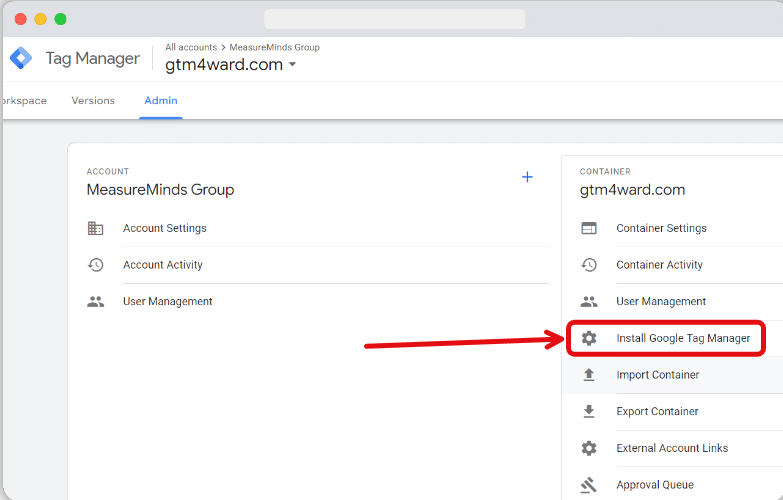Click the Container Settings window icon
The width and height of the screenshot is (783, 500).
coord(589,228)
